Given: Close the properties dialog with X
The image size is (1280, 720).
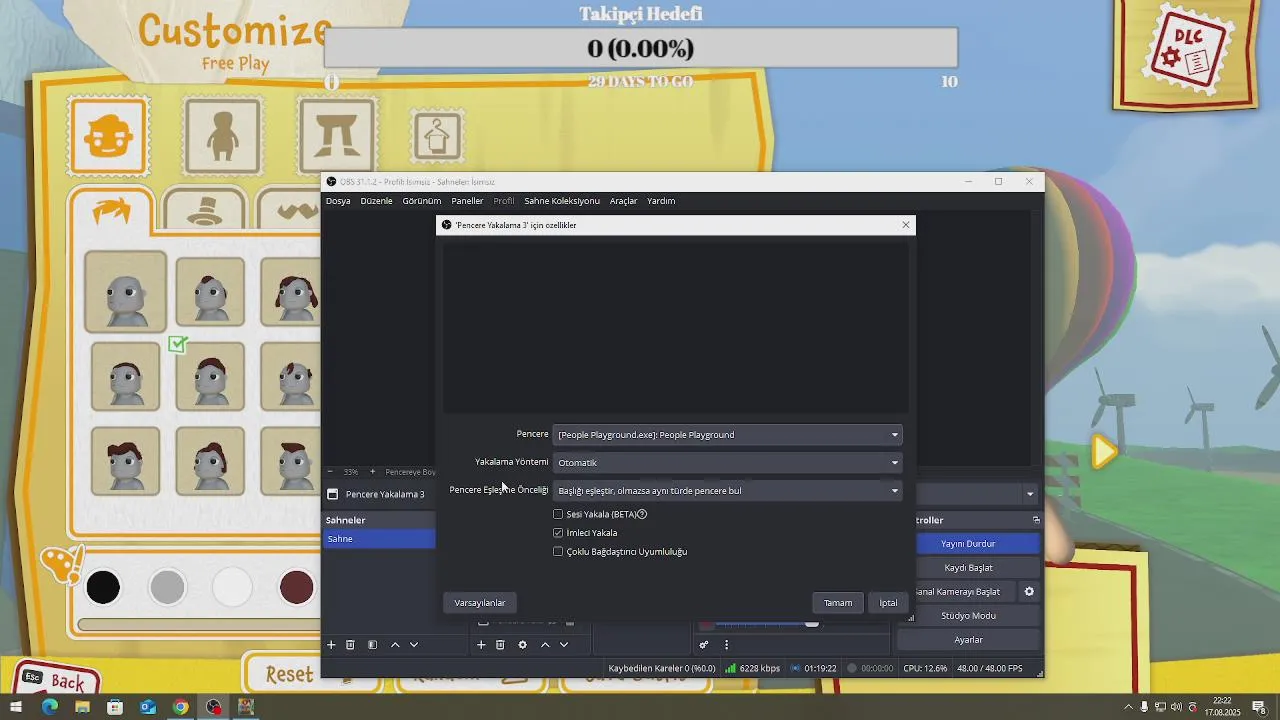Looking at the screenshot, I should pyautogui.click(x=906, y=225).
